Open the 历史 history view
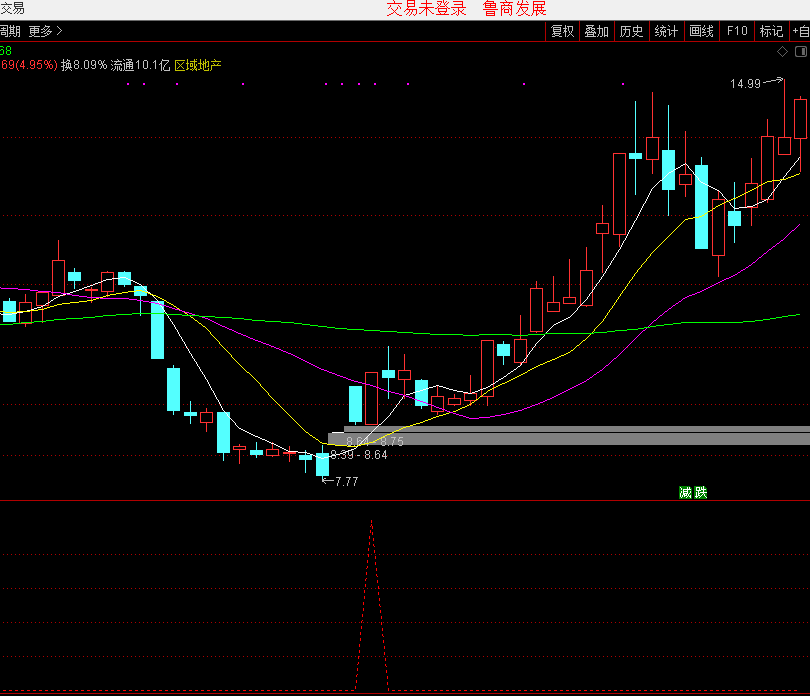Viewport: 810px width, 696px height. click(631, 31)
